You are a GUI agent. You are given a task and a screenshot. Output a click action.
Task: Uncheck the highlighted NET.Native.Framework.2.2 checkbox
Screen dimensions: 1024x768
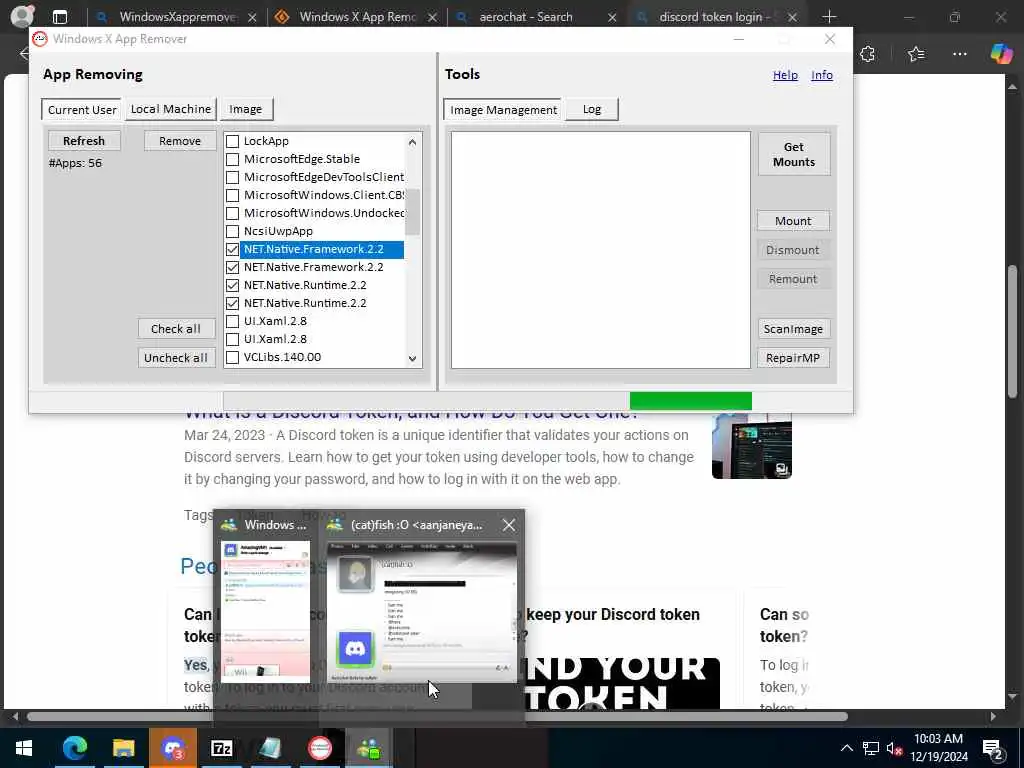[232, 249]
